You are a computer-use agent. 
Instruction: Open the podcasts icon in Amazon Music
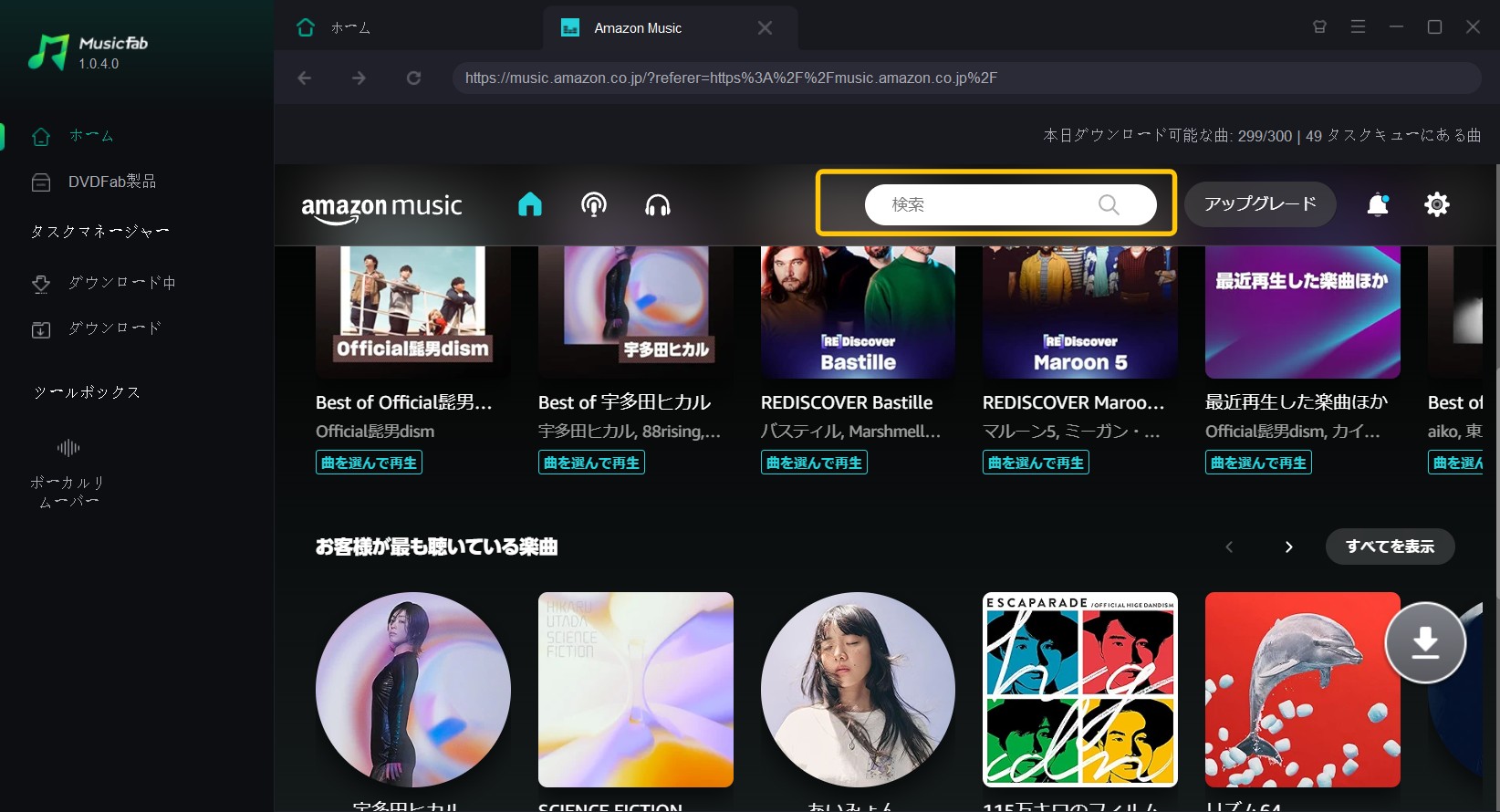click(x=594, y=204)
